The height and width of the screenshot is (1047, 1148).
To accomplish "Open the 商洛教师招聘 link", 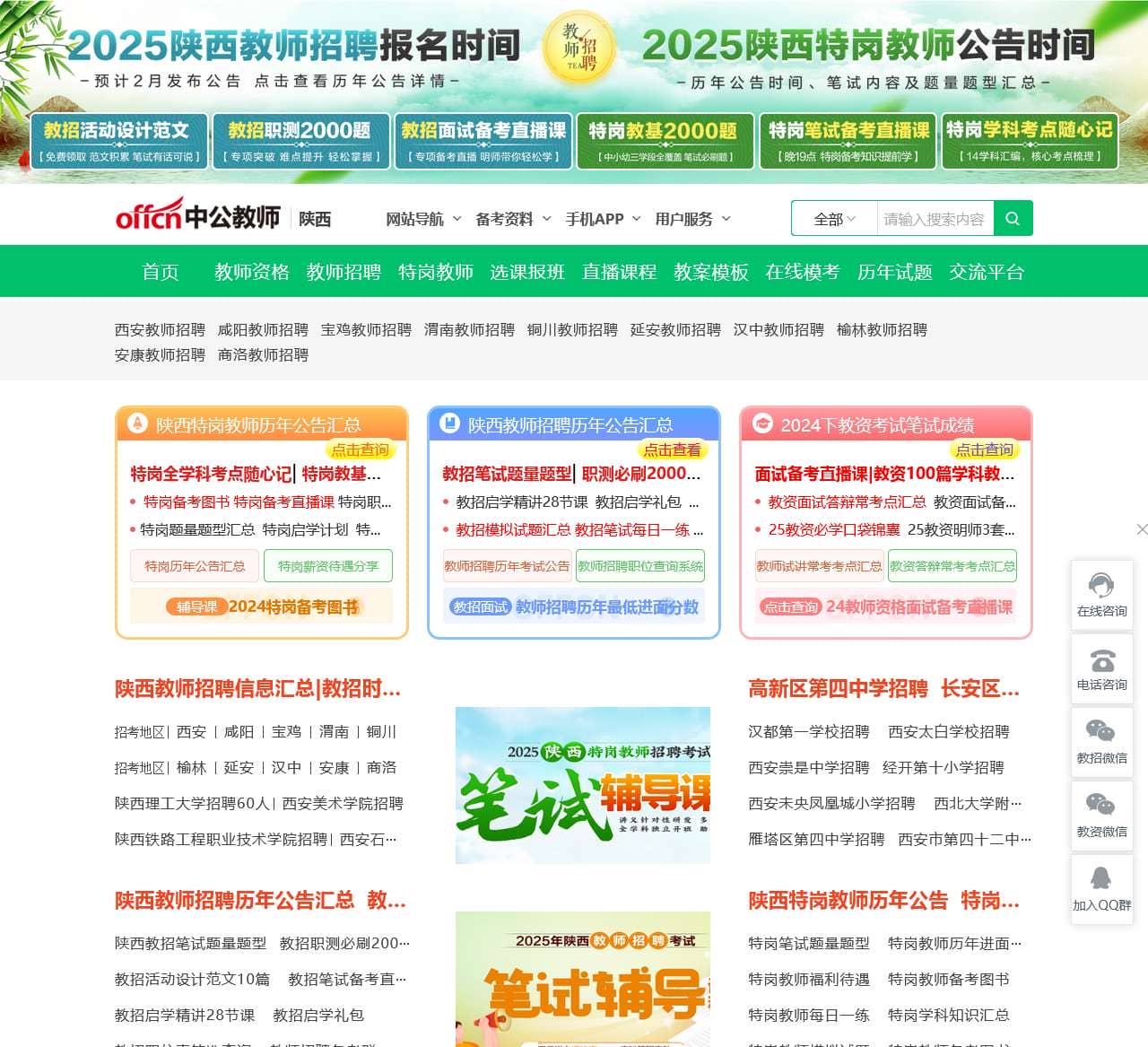I will tap(263, 354).
